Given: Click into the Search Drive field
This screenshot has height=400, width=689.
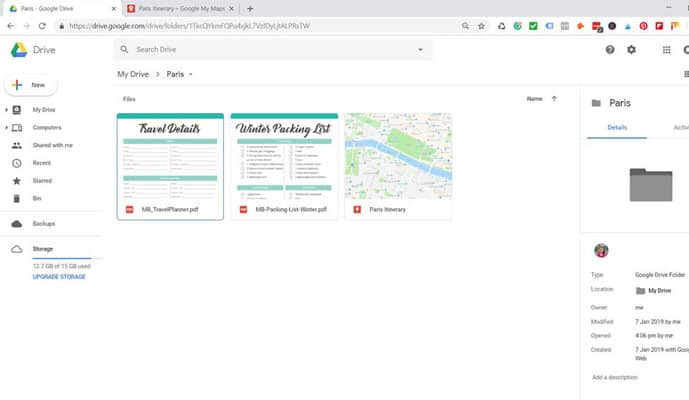Looking at the screenshot, I should tap(272, 50).
